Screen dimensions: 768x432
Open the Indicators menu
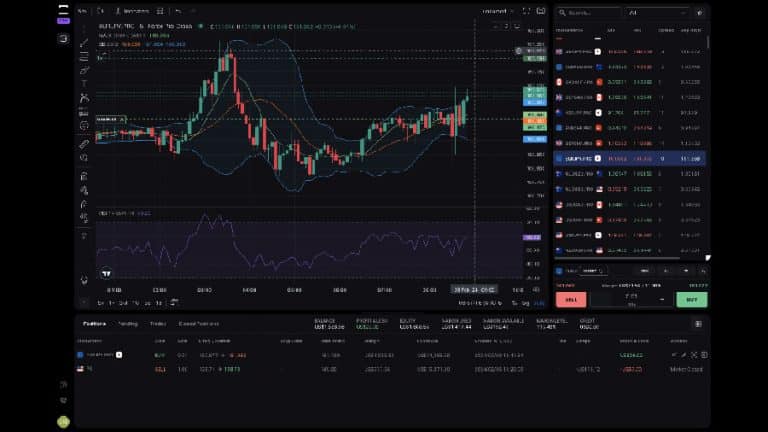pos(132,11)
